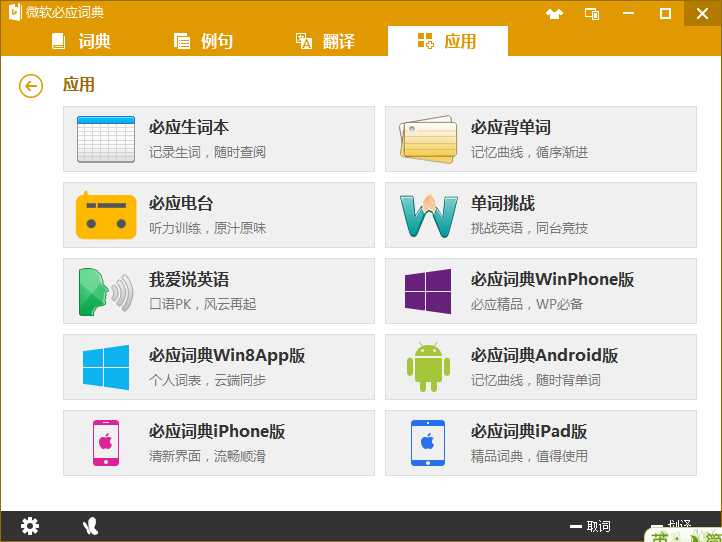The image size is (722, 542).
Task: Click the 精品词典，值得使用 description
Action: [x=529, y=456]
